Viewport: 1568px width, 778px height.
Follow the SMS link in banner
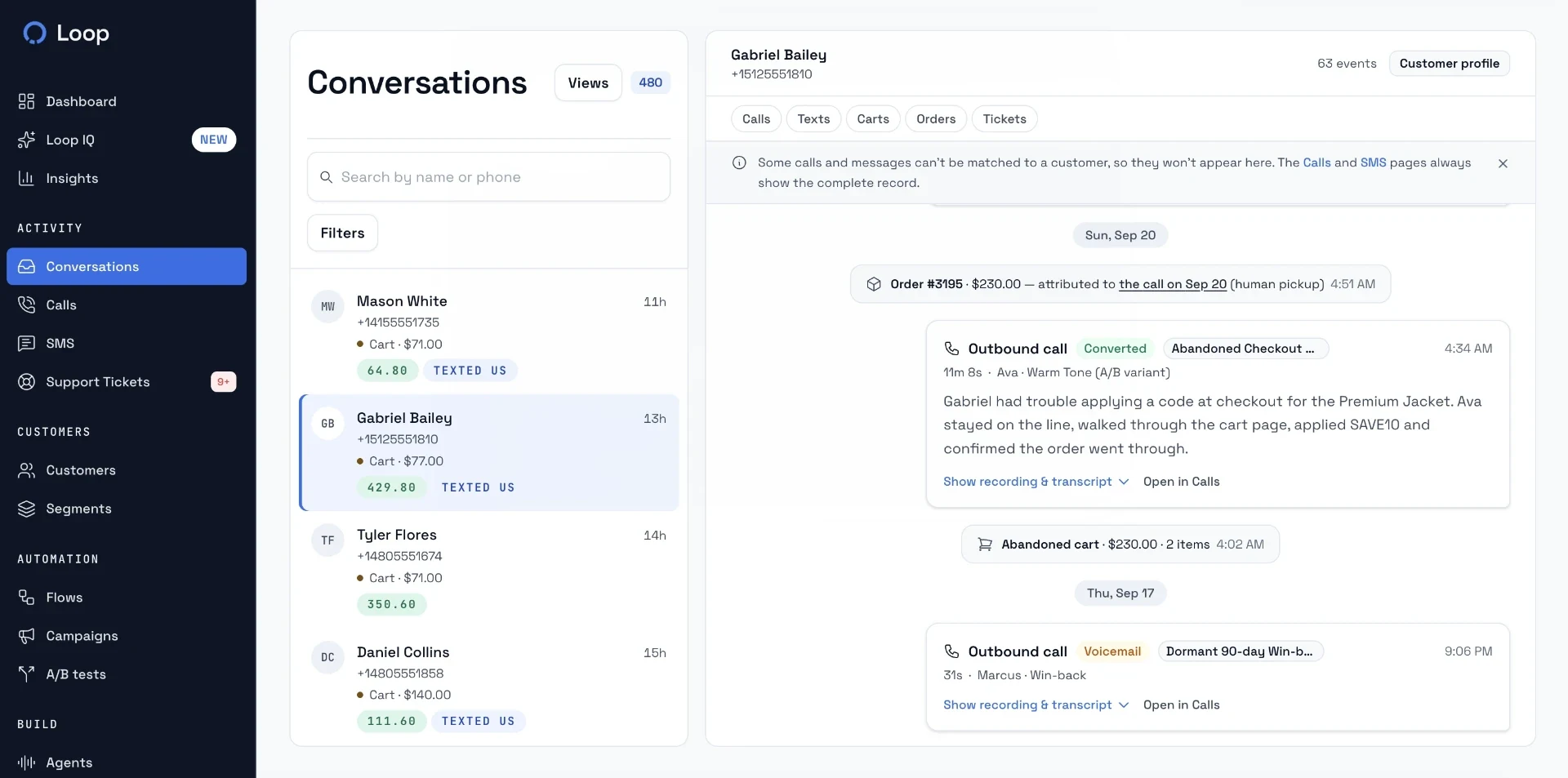pyautogui.click(x=1373, y=162)
